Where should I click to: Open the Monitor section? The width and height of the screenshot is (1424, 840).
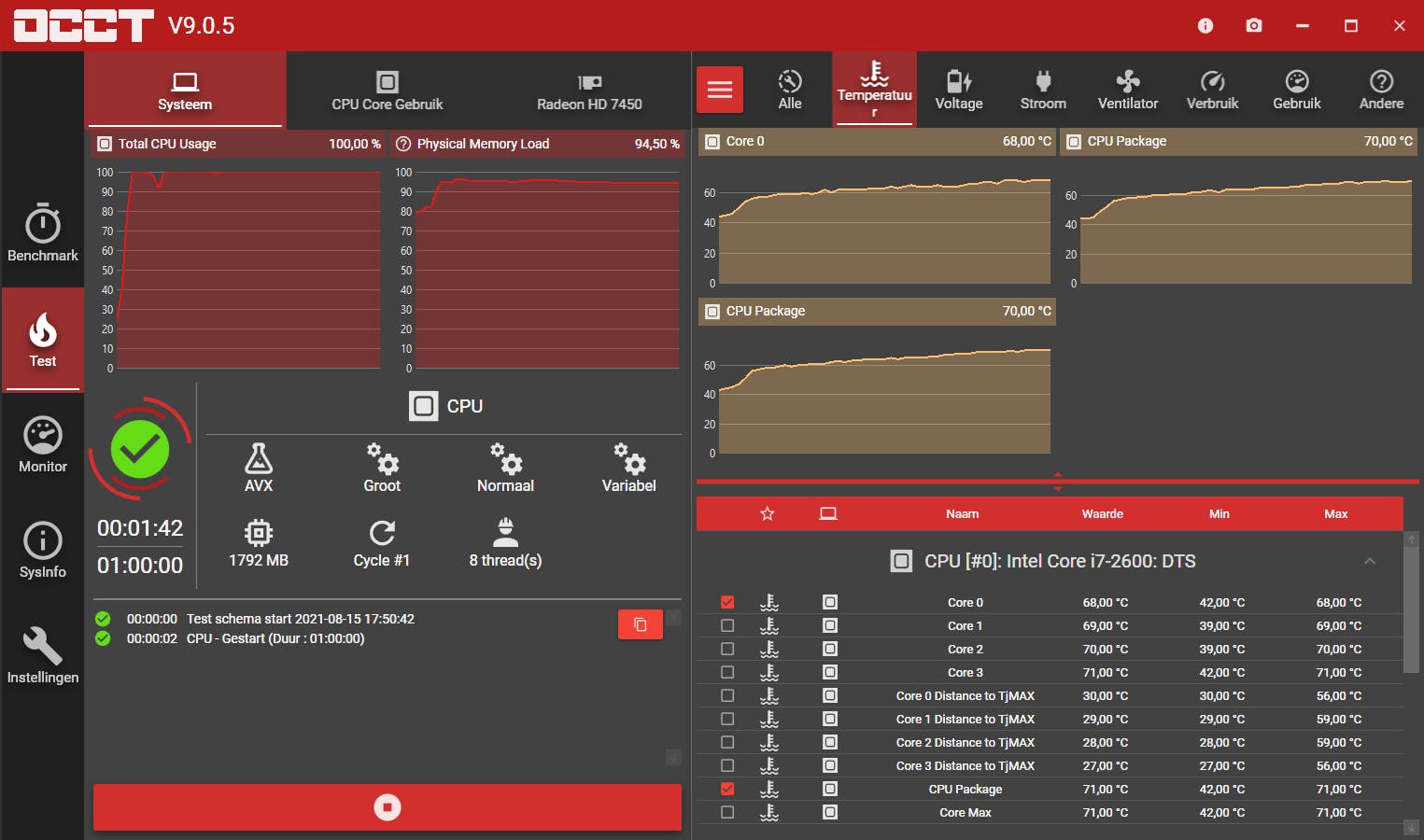[42, 445]
